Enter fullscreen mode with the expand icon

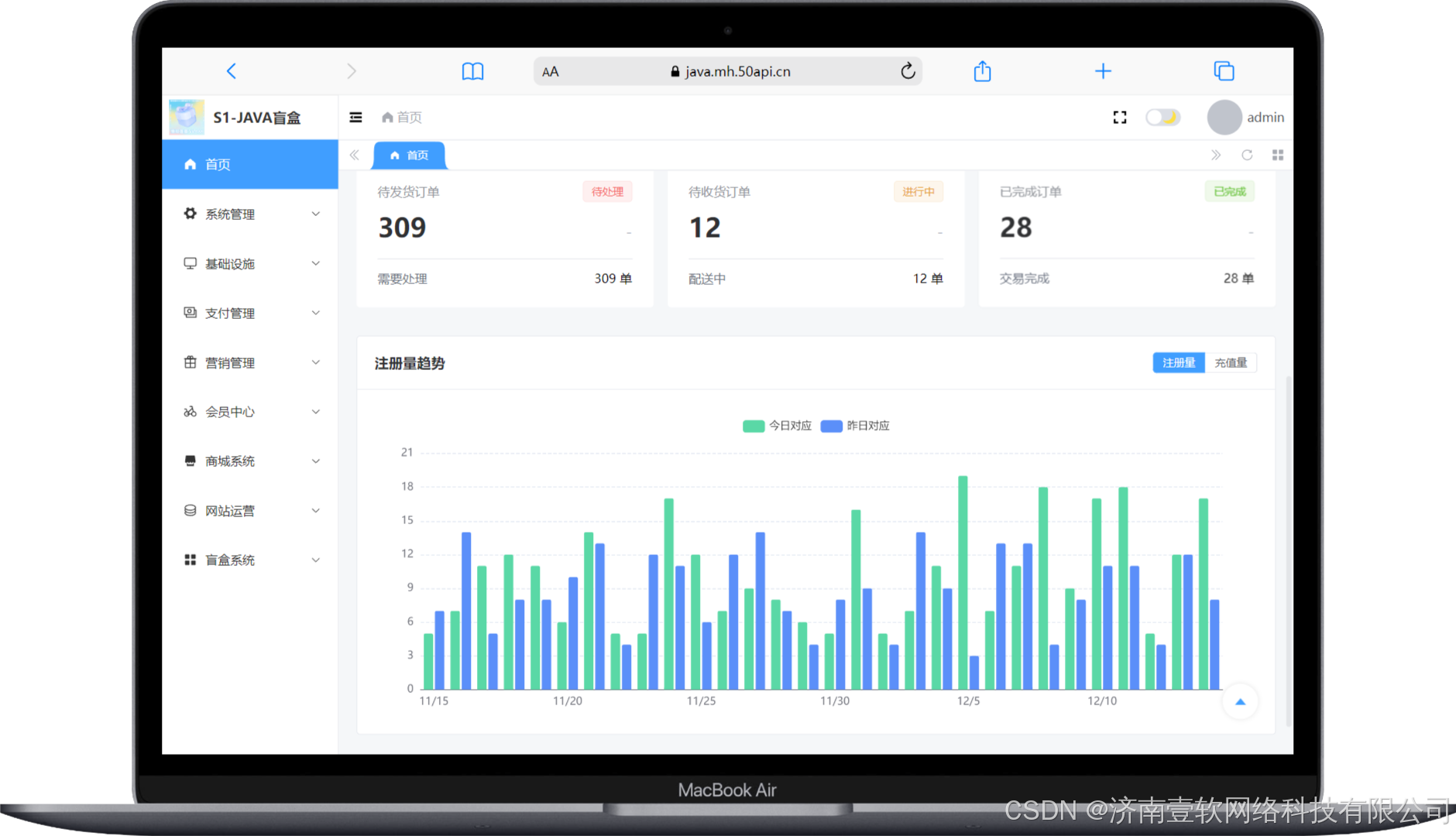1120,117
